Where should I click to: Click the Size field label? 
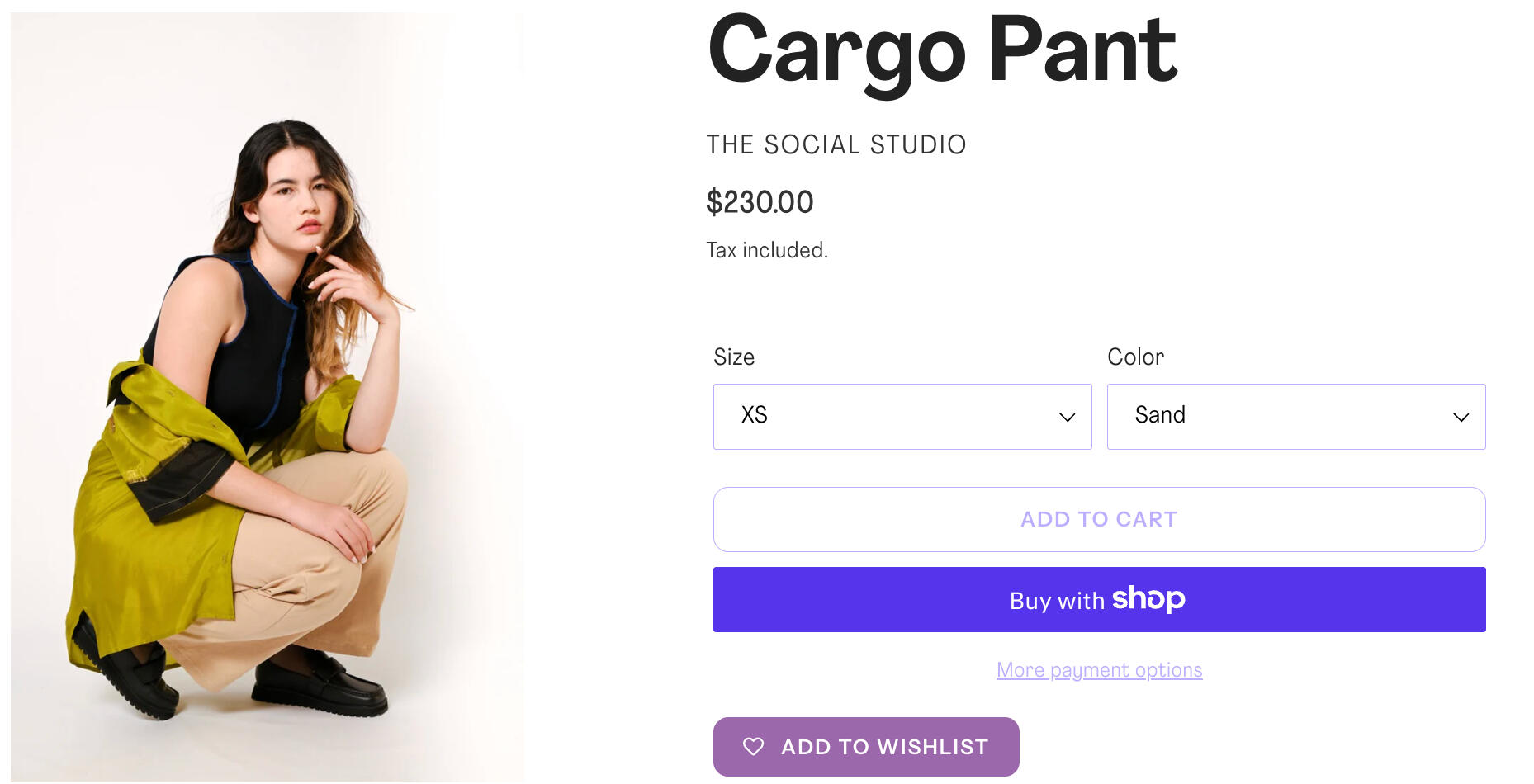click(733, 357)
